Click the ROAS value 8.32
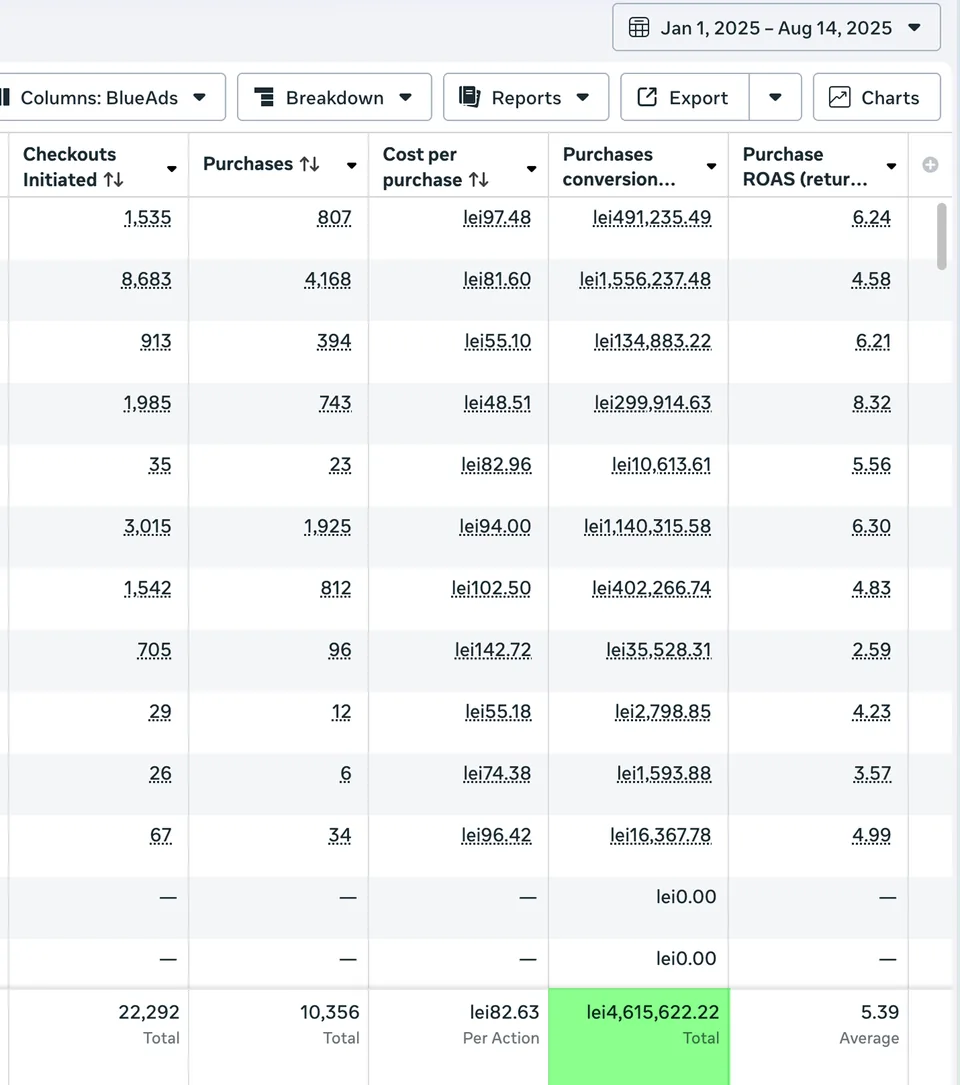The height and width of the screenshot is (1085, 960). (x=872, y=403)
